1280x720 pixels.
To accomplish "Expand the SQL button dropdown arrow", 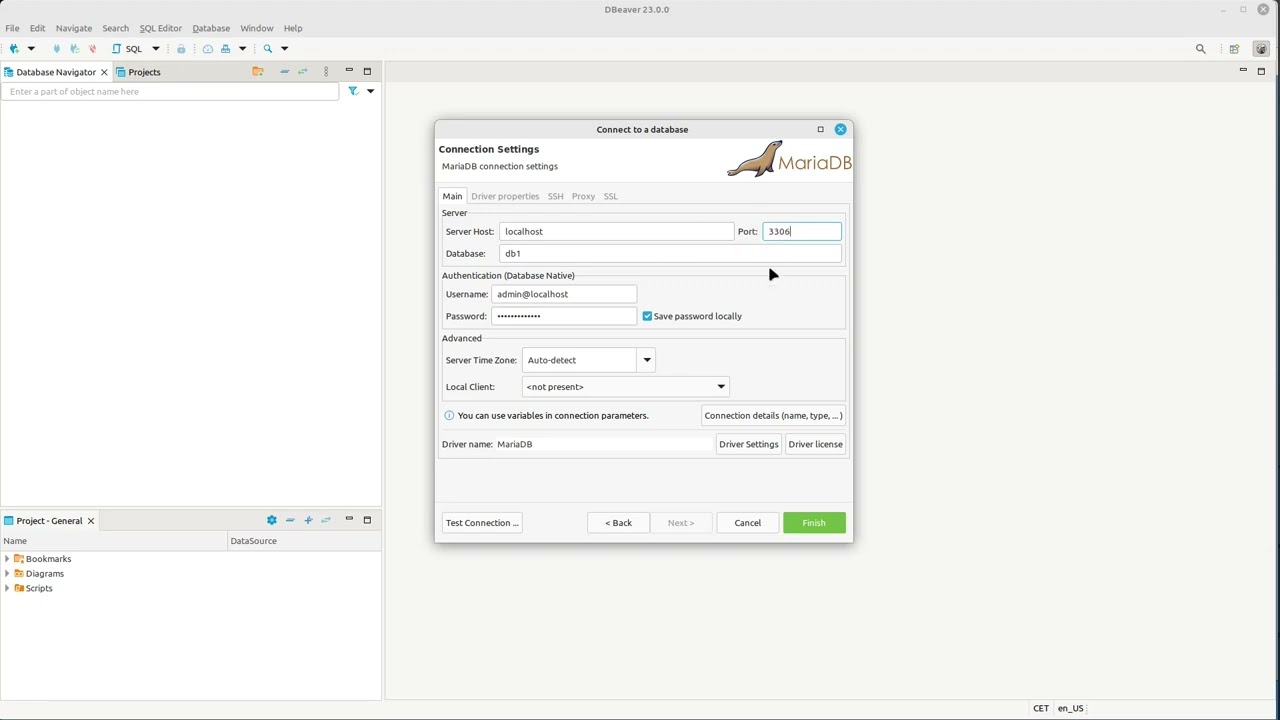I will pos(155,48).
